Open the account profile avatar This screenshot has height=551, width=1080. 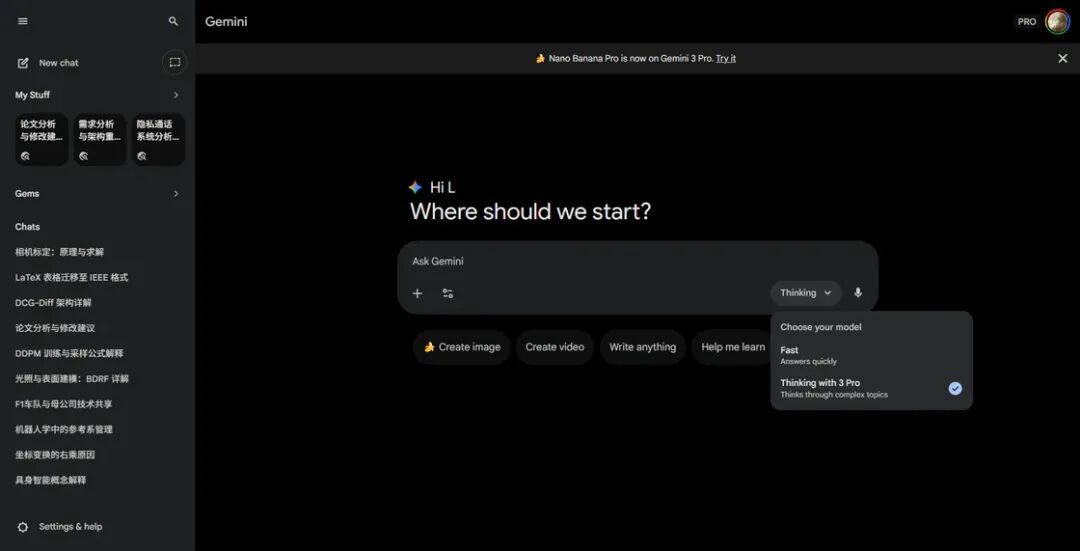(1057, 21)
